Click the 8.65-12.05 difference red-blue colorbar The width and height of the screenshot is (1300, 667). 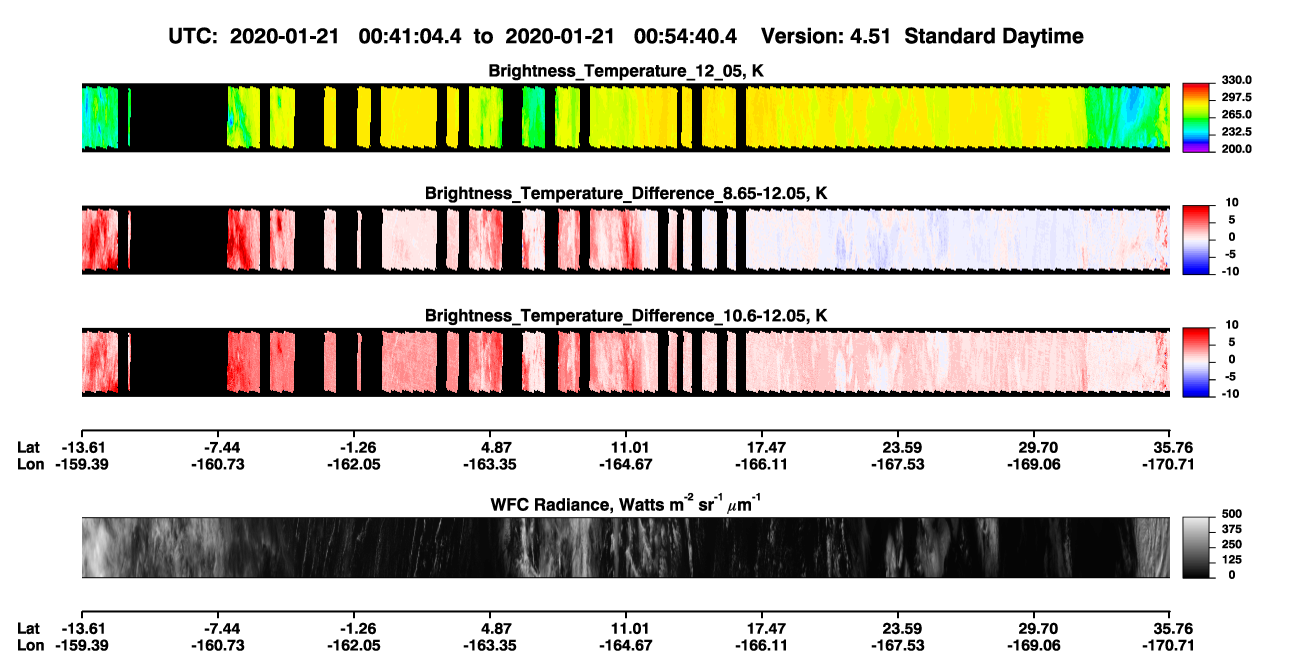[x=1196, y=238]
